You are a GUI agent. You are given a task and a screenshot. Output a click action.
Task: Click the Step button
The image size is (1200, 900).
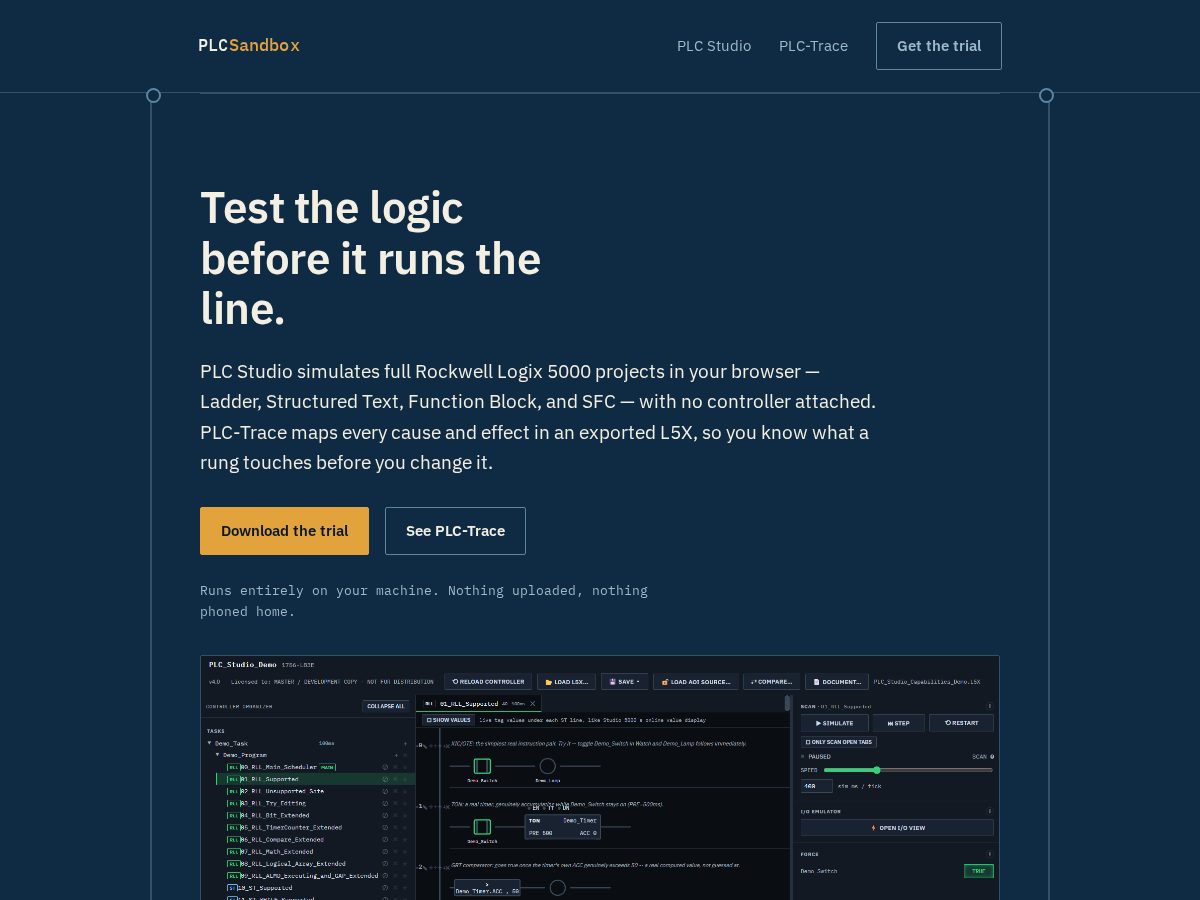click(899, 723)
